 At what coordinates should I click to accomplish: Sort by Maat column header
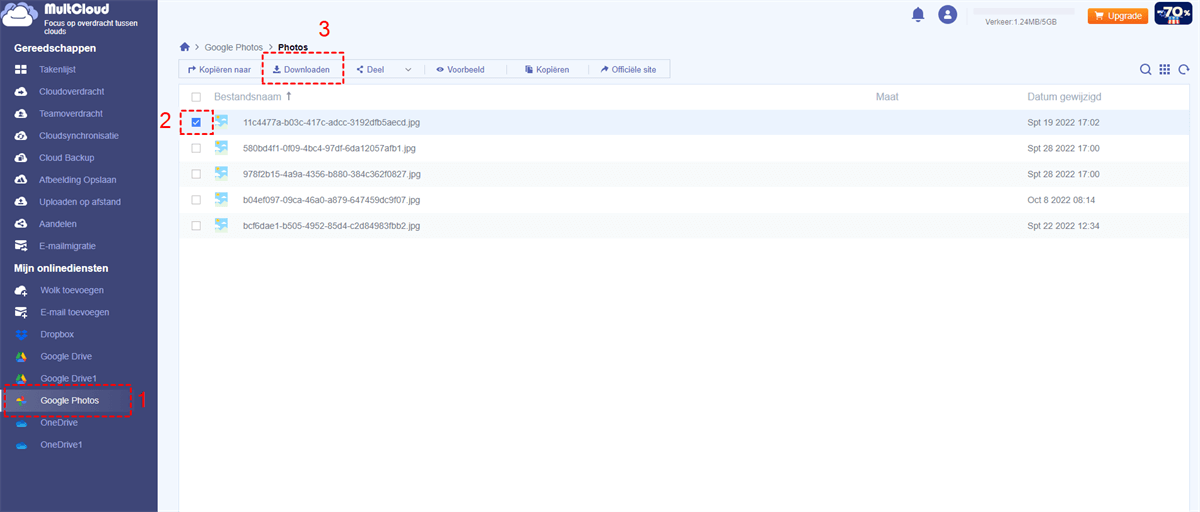[x=887, y=97]
